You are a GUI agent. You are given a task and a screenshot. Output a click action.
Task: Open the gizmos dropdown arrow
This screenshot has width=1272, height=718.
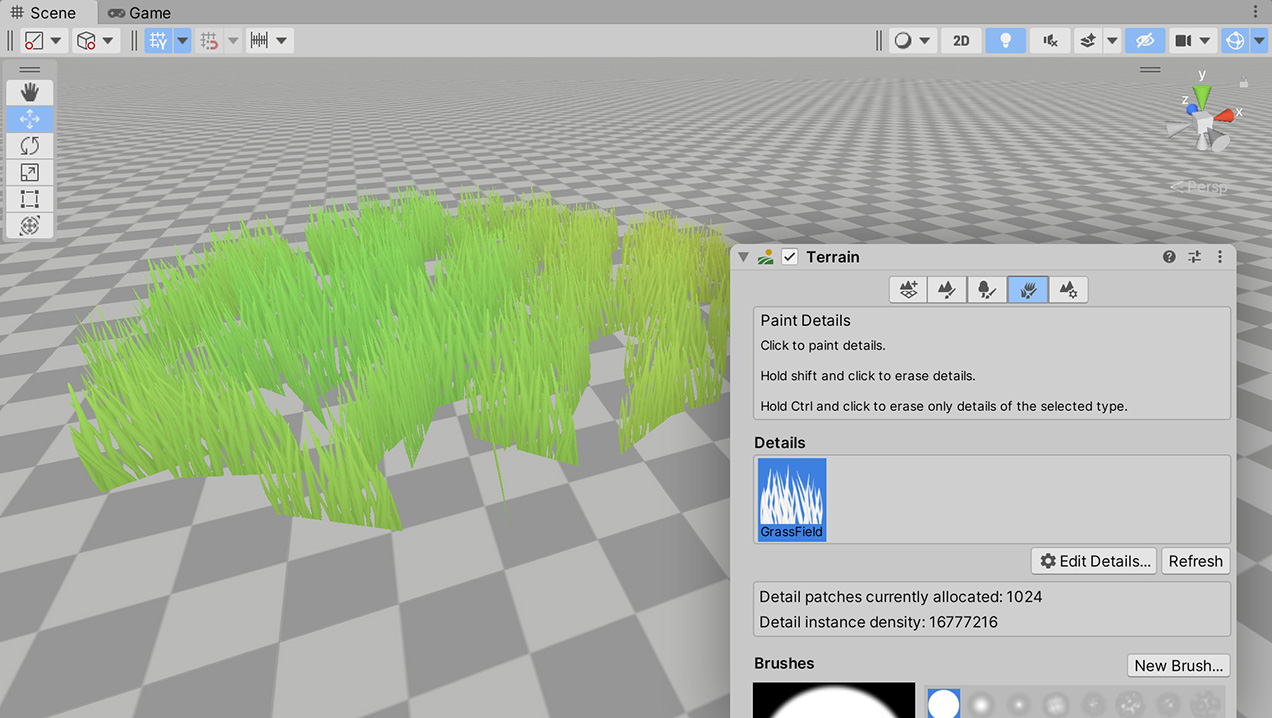[x=1257, y=40]
